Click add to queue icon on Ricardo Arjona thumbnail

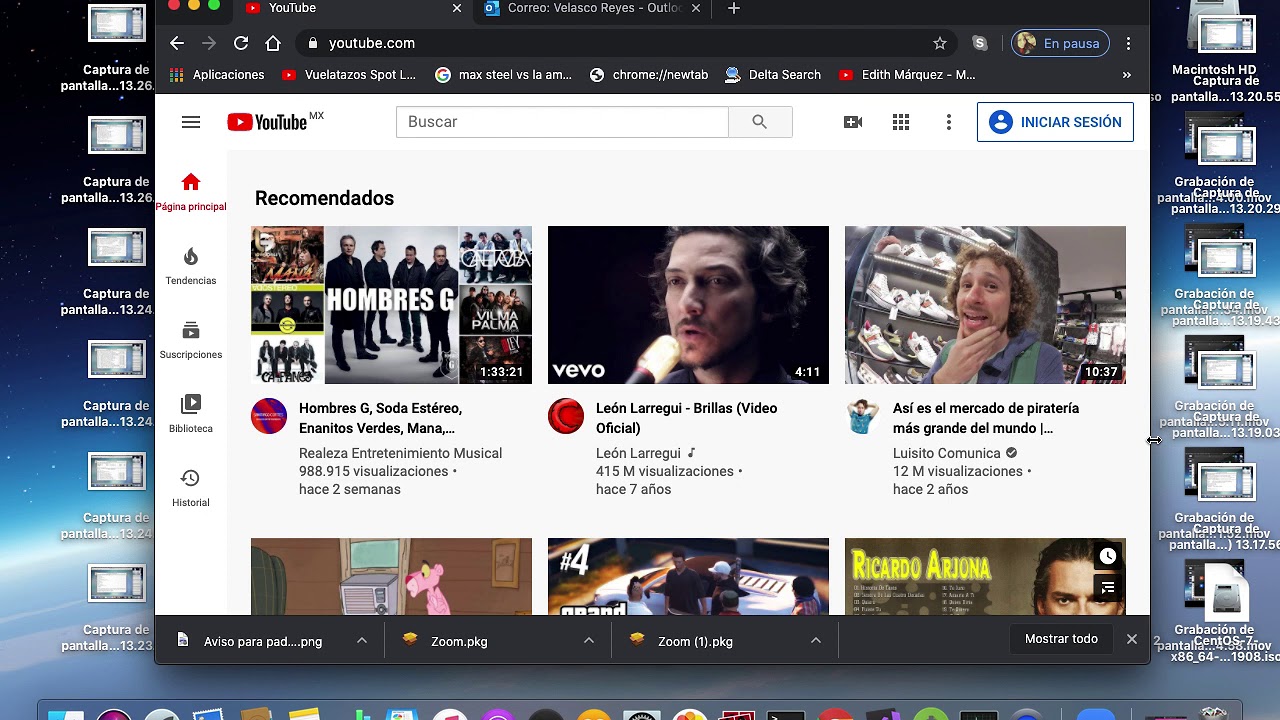click(1108, 588)
